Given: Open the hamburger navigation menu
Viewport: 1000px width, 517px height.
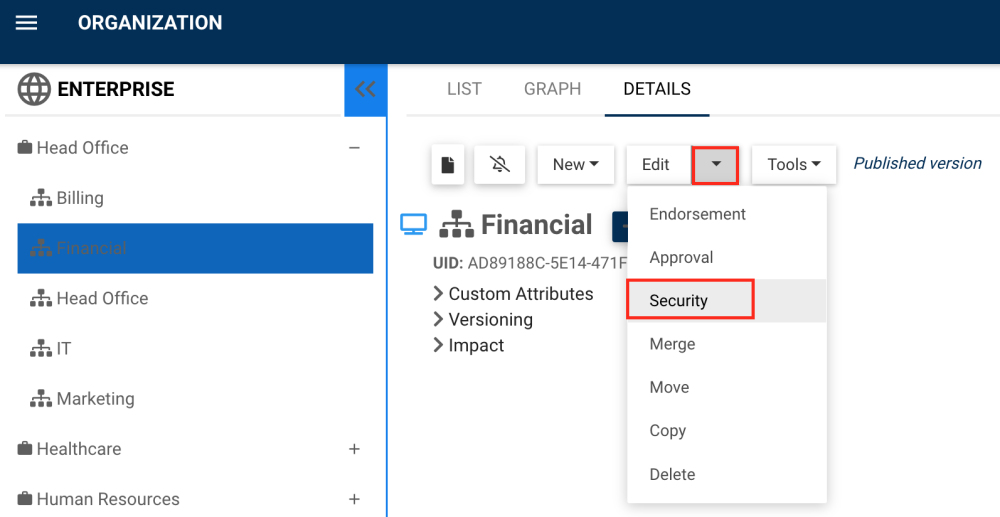Looking at the screenshot, I should pos(27,22).
